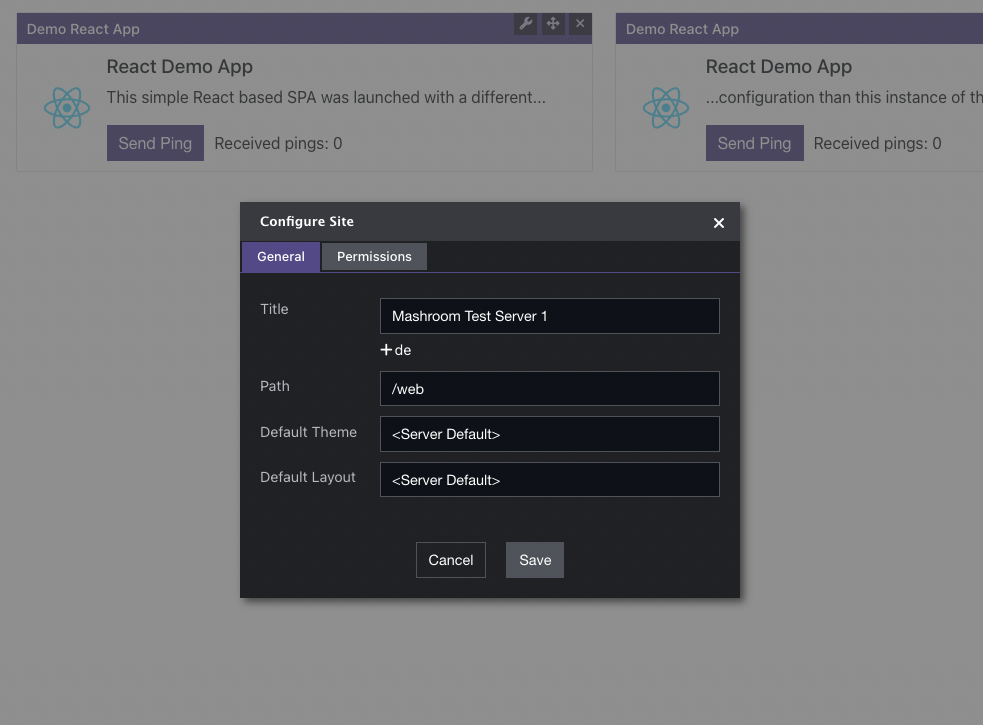This screenshot has height=725, width=983.
Task: Focus the Title input field
Action: point(550,316)
